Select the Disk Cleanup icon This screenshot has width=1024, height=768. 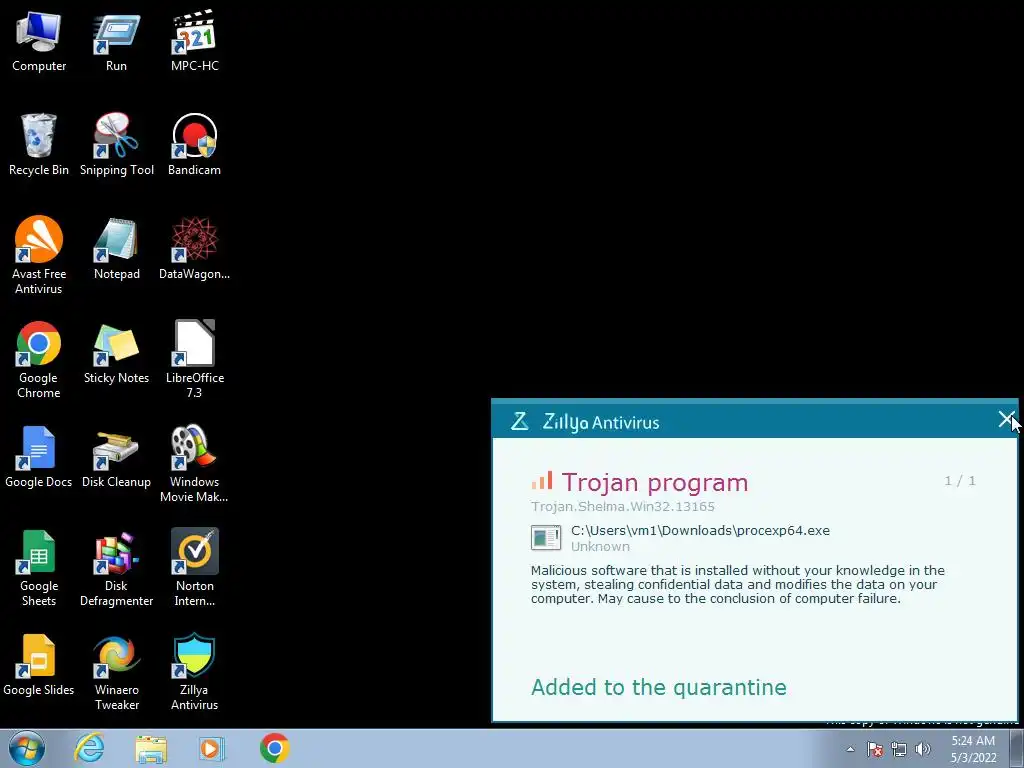point(116,457)
